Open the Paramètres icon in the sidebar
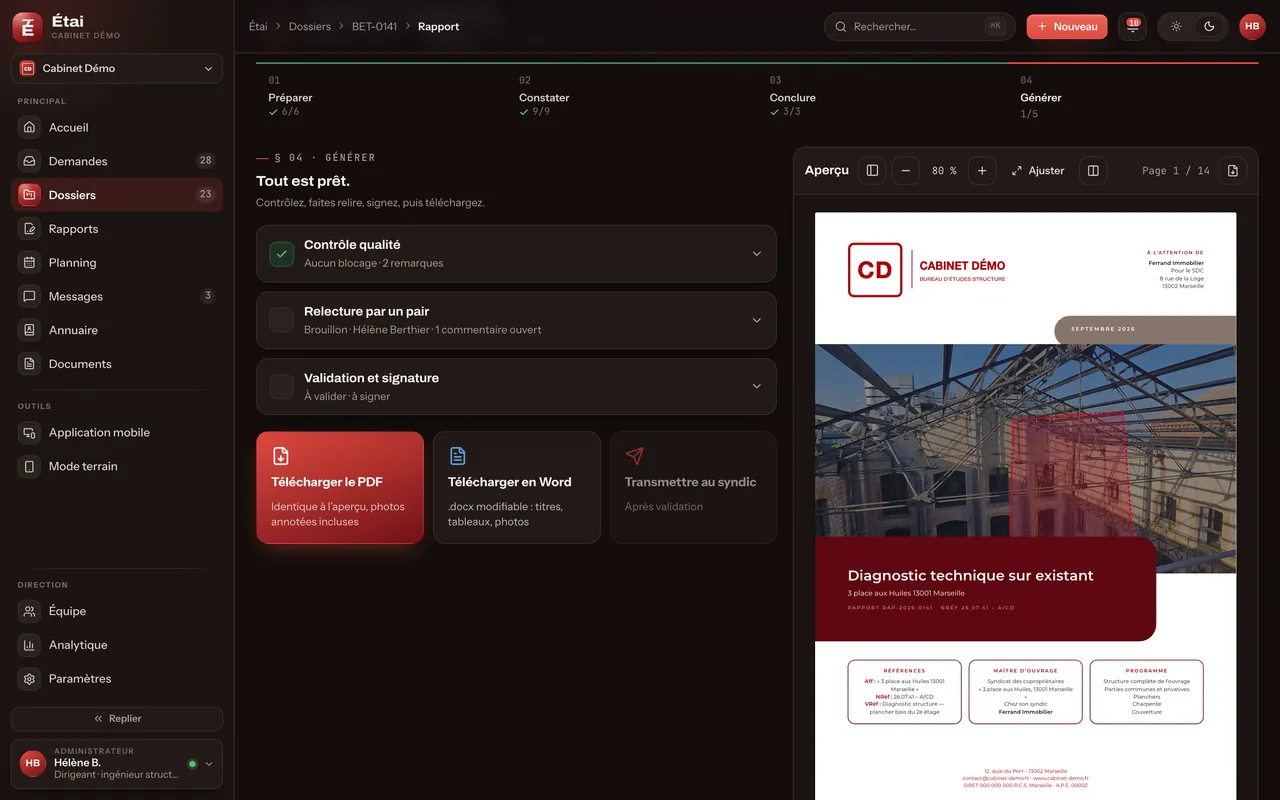Screen dimensions: 1280x800 point(30,679)
